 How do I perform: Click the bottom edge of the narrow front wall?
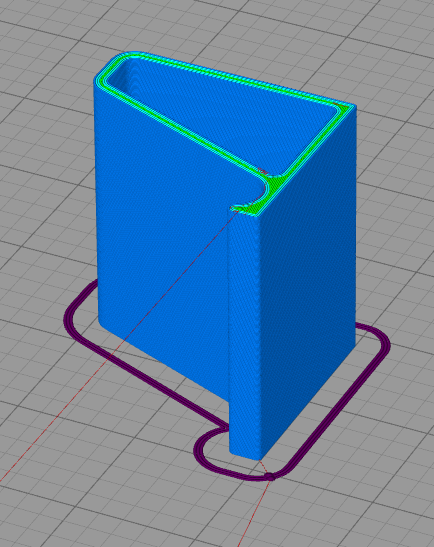(244, 455)
